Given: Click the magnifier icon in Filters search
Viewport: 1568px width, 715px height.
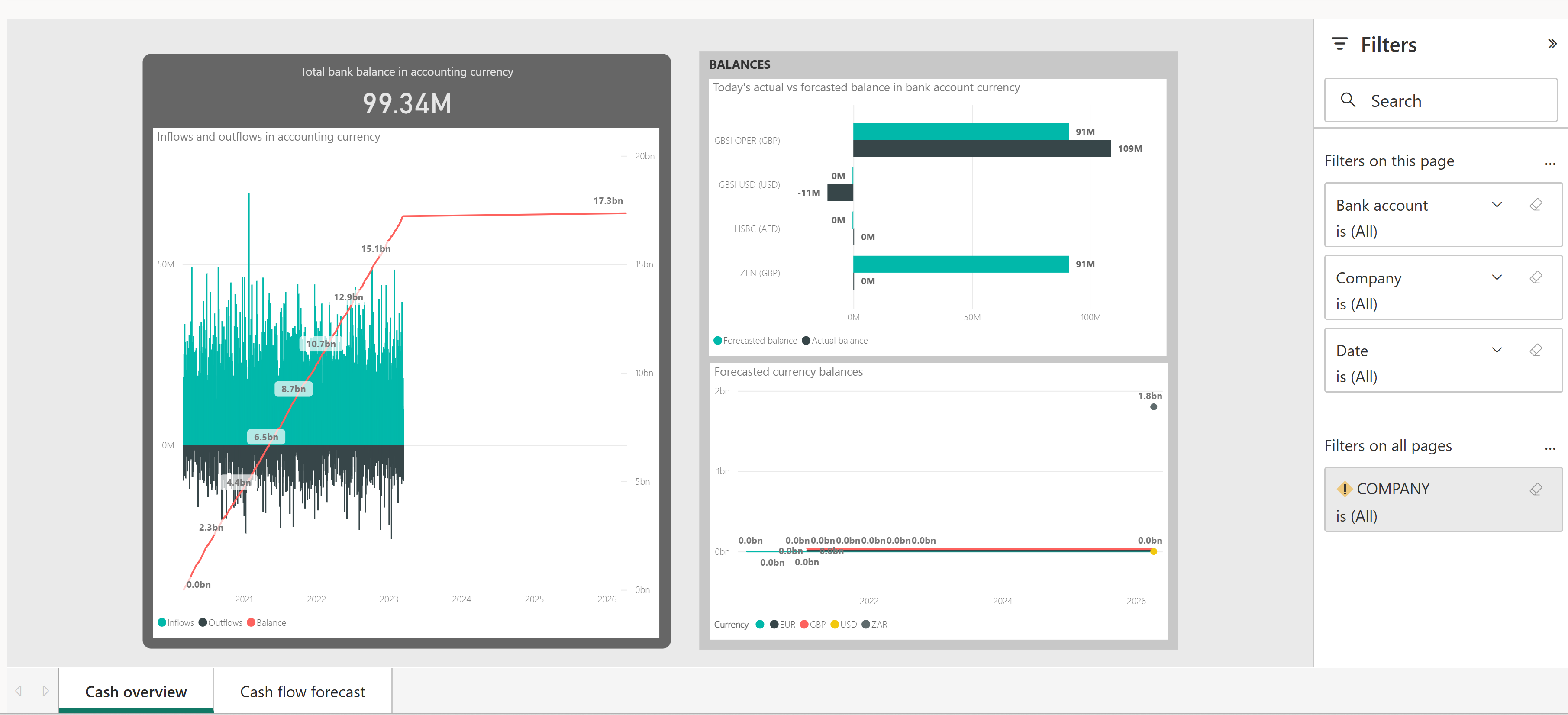Looking at the screenshot, I should [x=1348, y=100].
